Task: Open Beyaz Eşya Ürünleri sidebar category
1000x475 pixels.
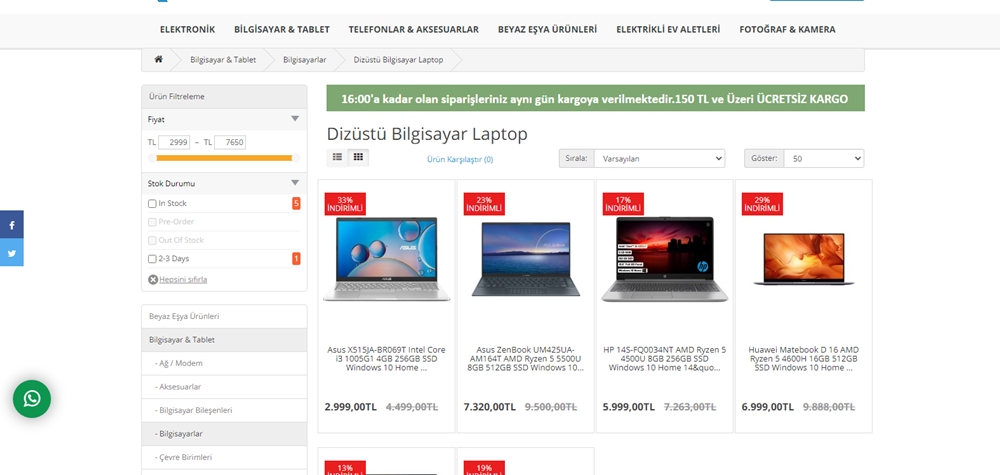Action: pyautogui.click(x=224, y=316)
